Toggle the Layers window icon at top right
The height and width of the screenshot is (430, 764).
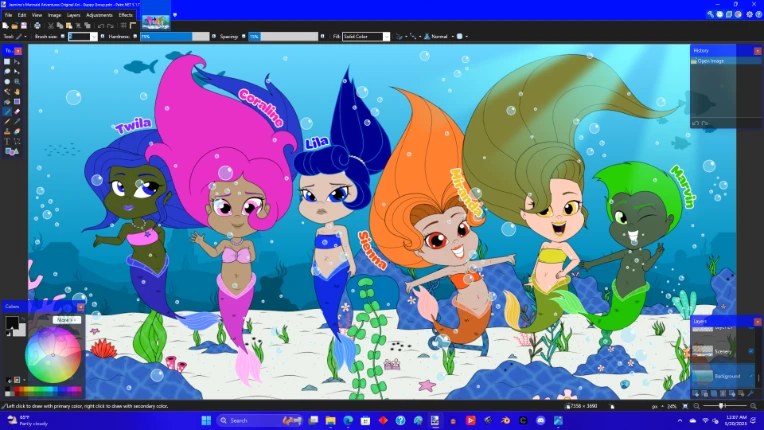pyautogui.click(x=729, y=15)
